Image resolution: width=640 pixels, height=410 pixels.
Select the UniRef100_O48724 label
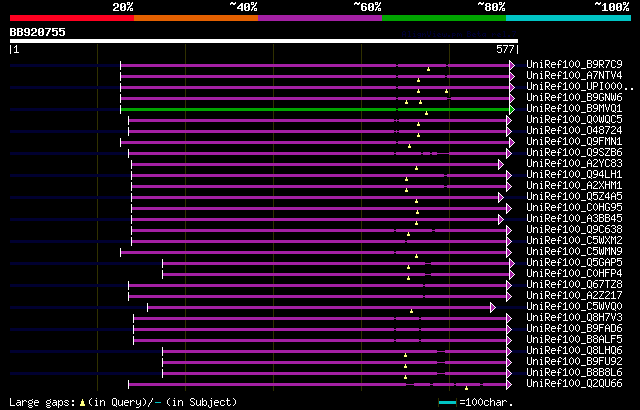[x=574, y=131]
